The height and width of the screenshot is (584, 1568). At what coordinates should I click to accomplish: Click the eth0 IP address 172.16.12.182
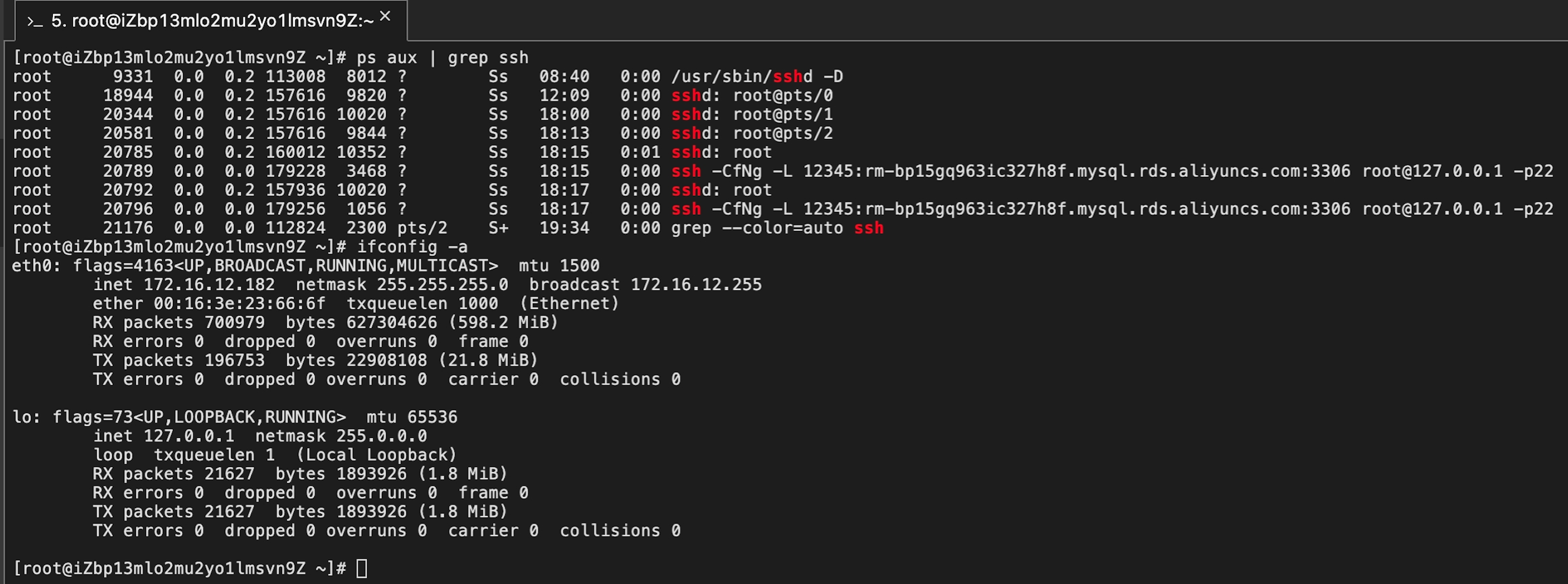tap(209, 285)
